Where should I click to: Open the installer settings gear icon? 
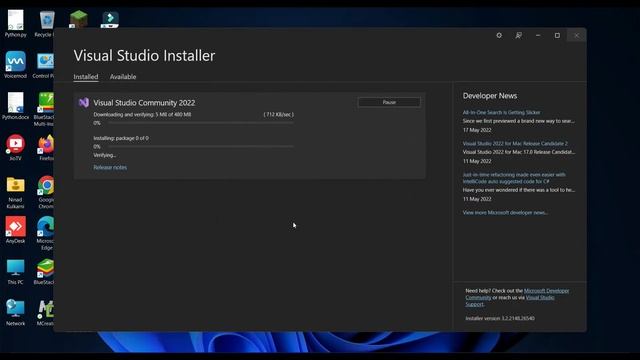pyautogui.click(x=499, y=36)
